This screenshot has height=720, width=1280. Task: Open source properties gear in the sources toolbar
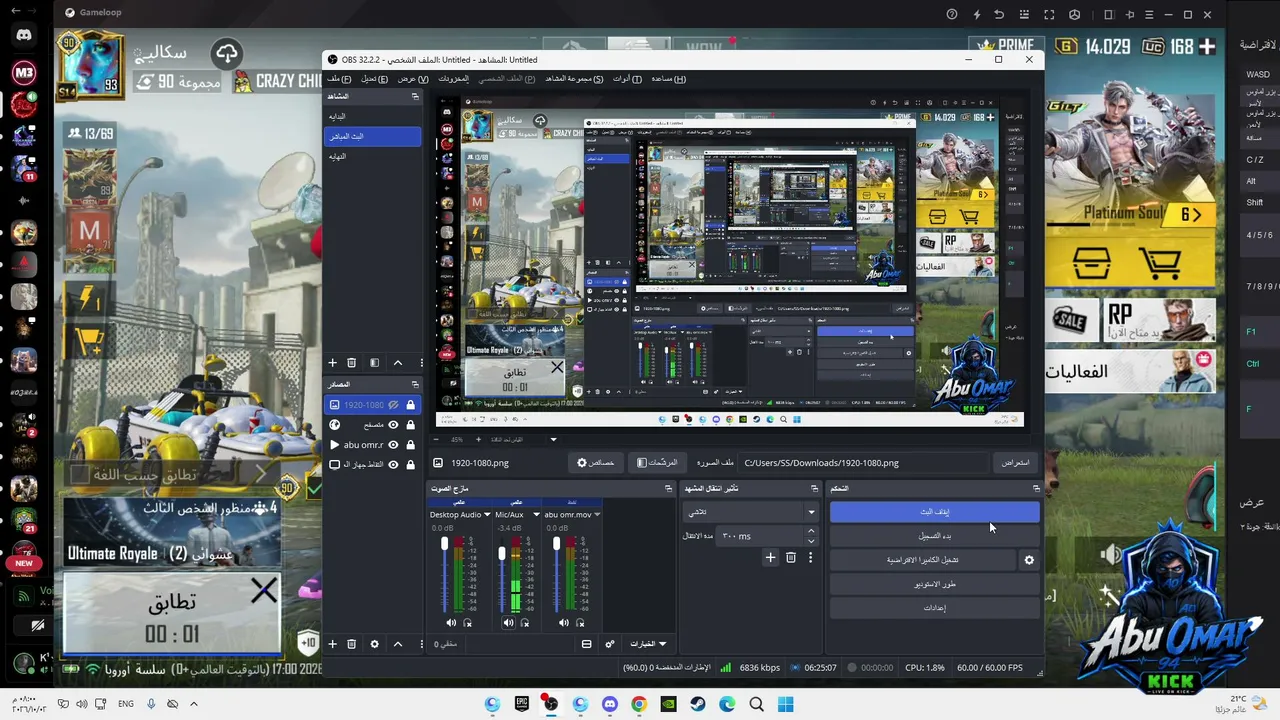tap(374, 644)
